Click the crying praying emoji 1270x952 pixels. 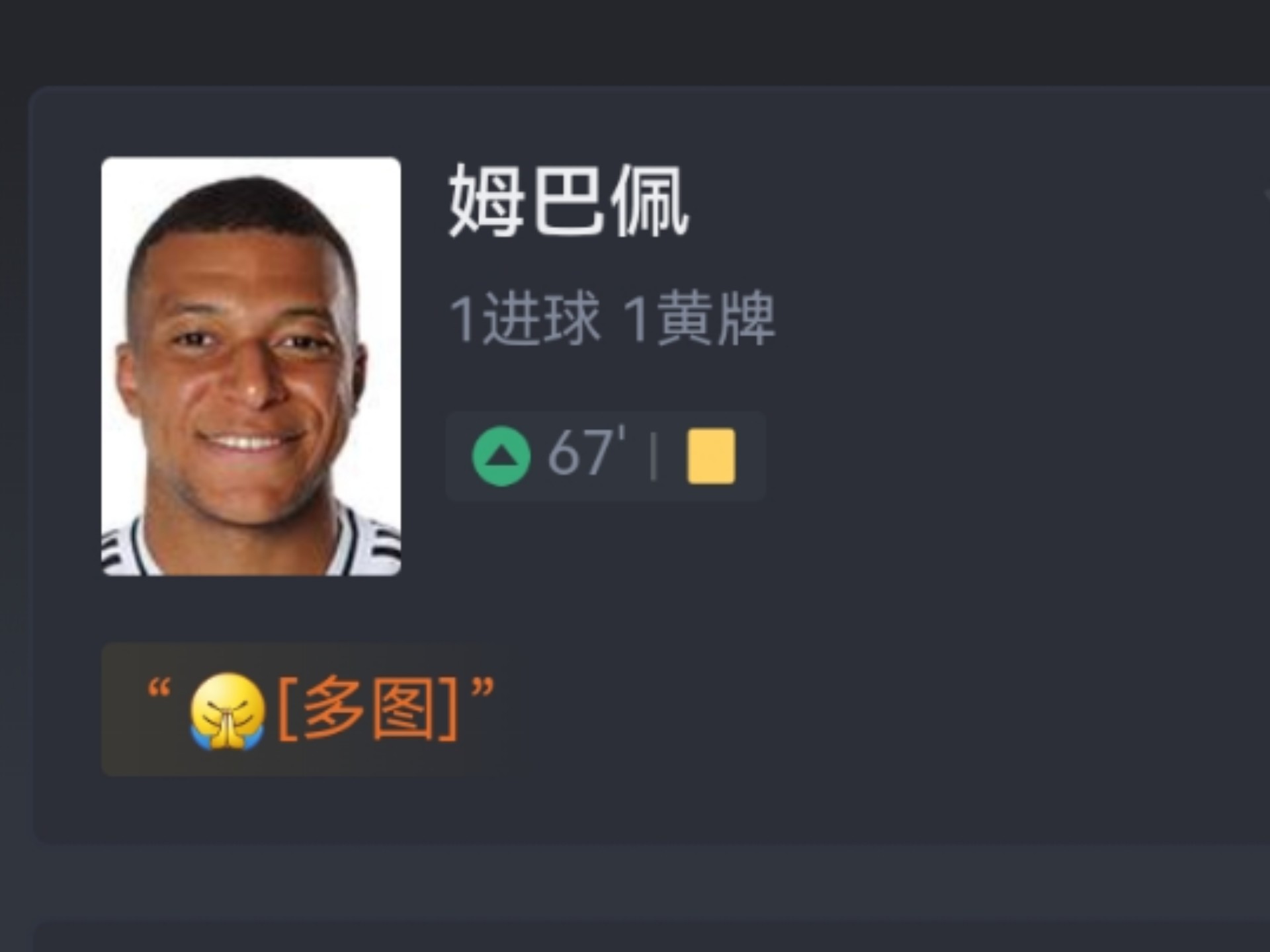pos(228,711)
